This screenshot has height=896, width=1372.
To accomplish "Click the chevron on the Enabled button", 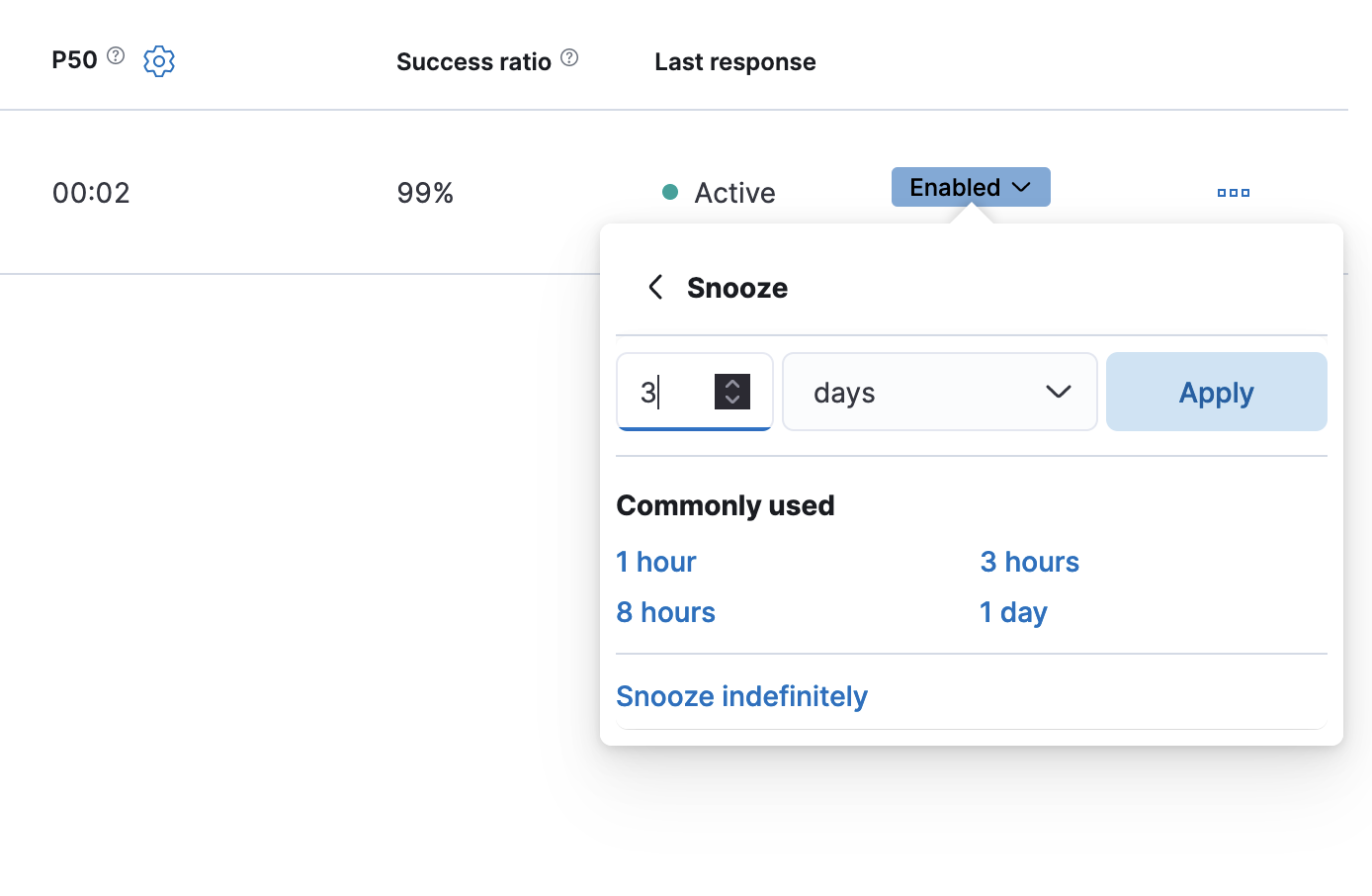I will (1023, 187).
